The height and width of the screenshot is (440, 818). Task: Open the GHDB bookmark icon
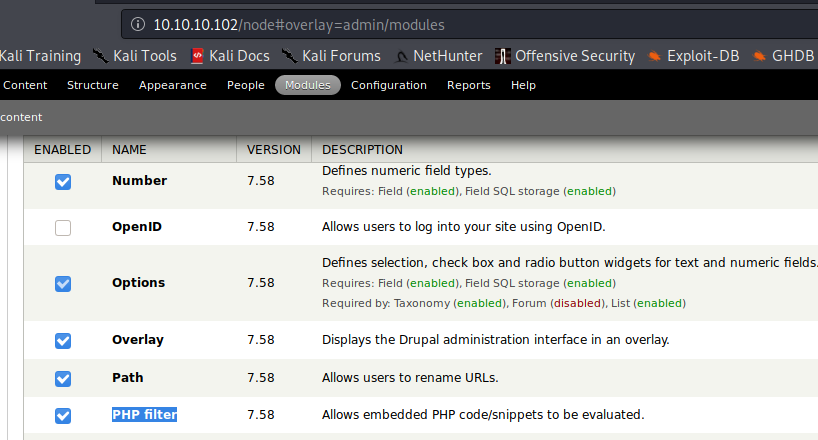[x=762, y=56]
